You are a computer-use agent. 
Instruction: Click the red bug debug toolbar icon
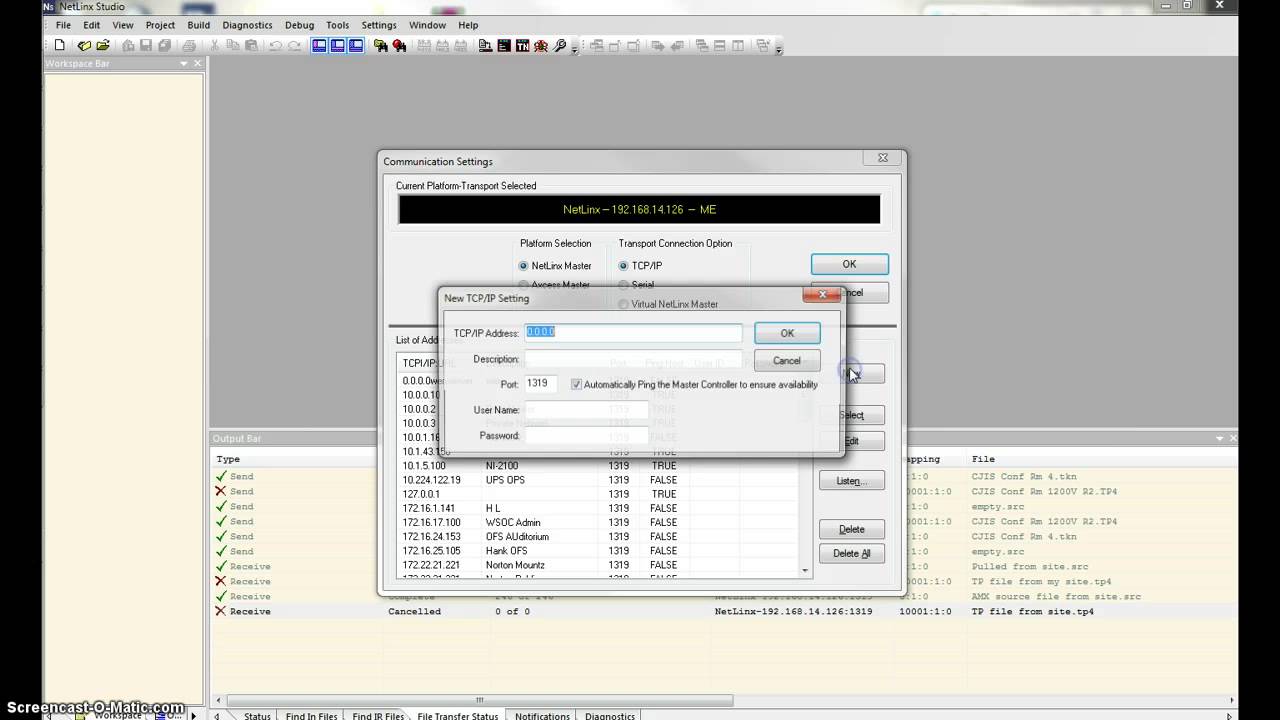pos(541,45)
